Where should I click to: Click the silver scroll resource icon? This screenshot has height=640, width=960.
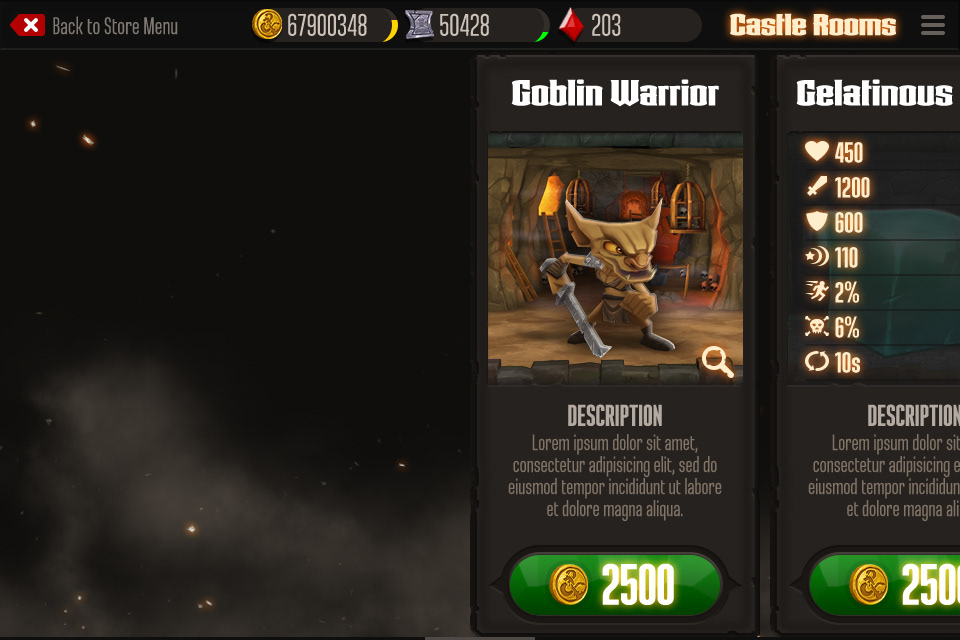pos(419,25)
